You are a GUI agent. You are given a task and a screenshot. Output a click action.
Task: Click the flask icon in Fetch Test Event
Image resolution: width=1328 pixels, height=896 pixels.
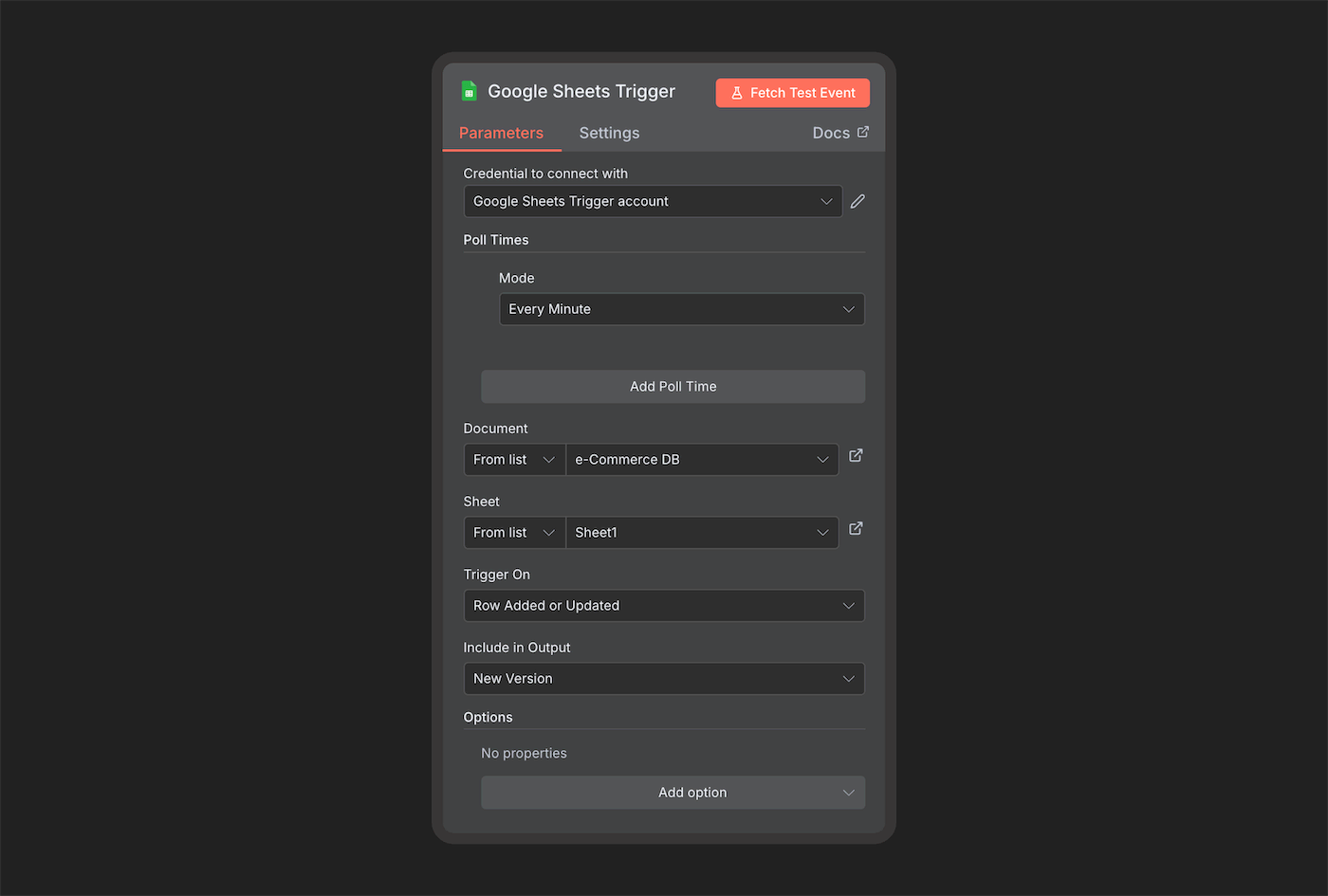(x=737, y=93)
